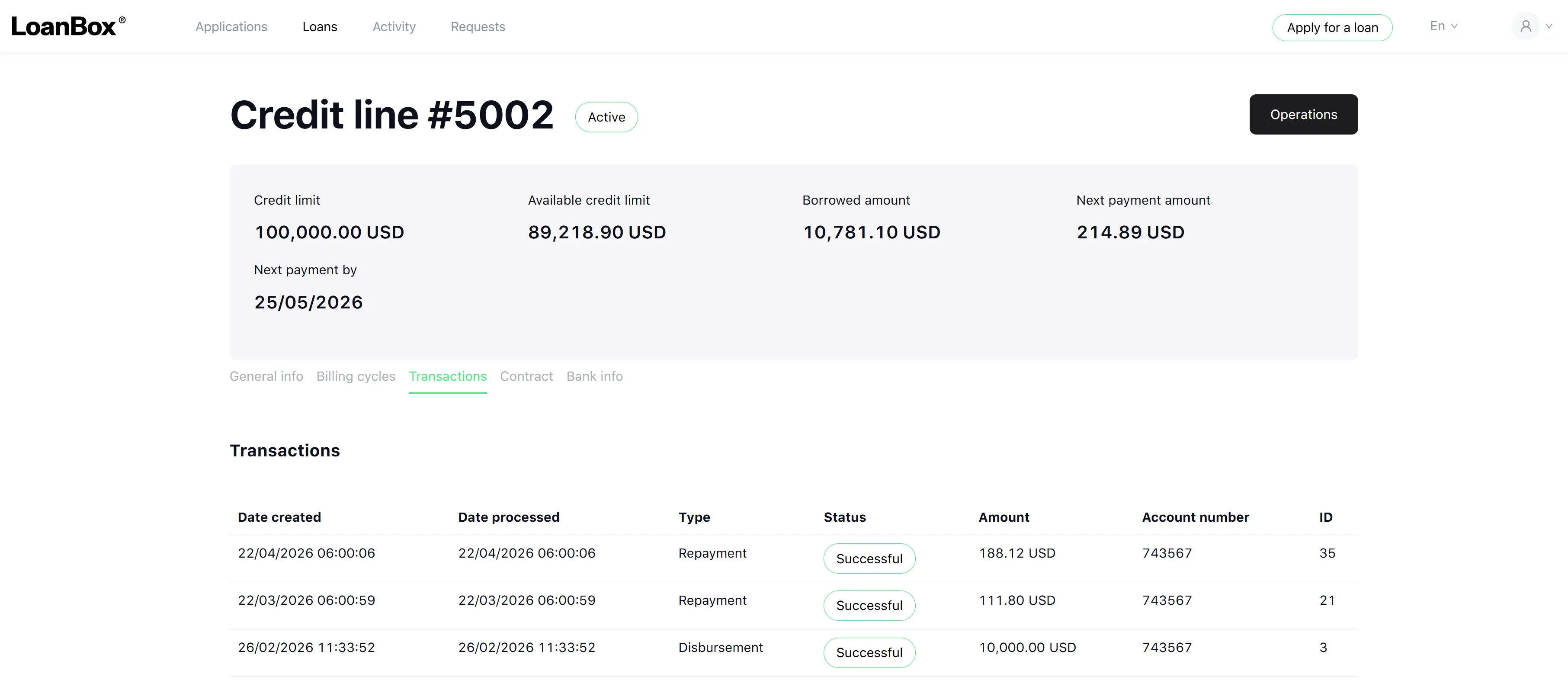
Task: Open the Loans navigation item
Action: coord(320,27)
